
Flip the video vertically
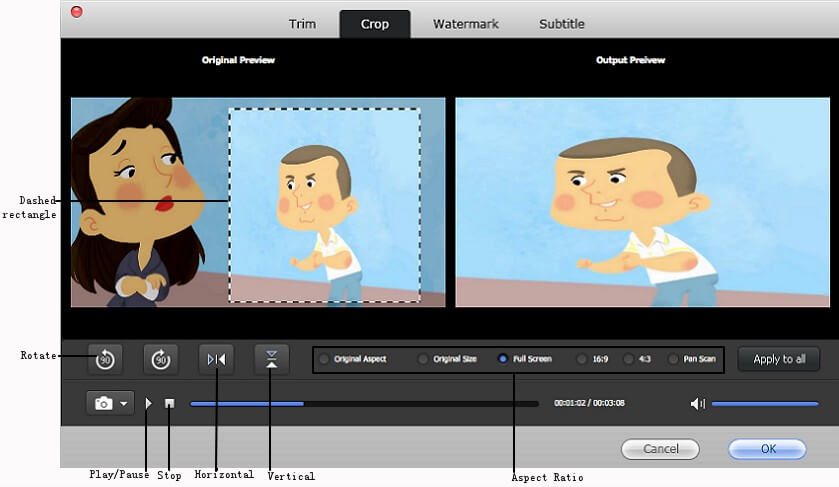(271, 358)
